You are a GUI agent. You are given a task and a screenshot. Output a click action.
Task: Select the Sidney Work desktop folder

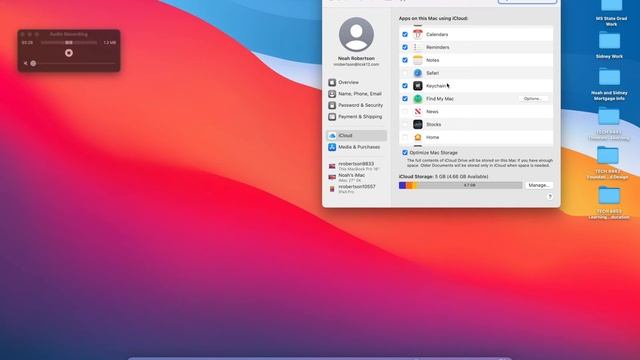pyautogui.click(x=609, y=45)
